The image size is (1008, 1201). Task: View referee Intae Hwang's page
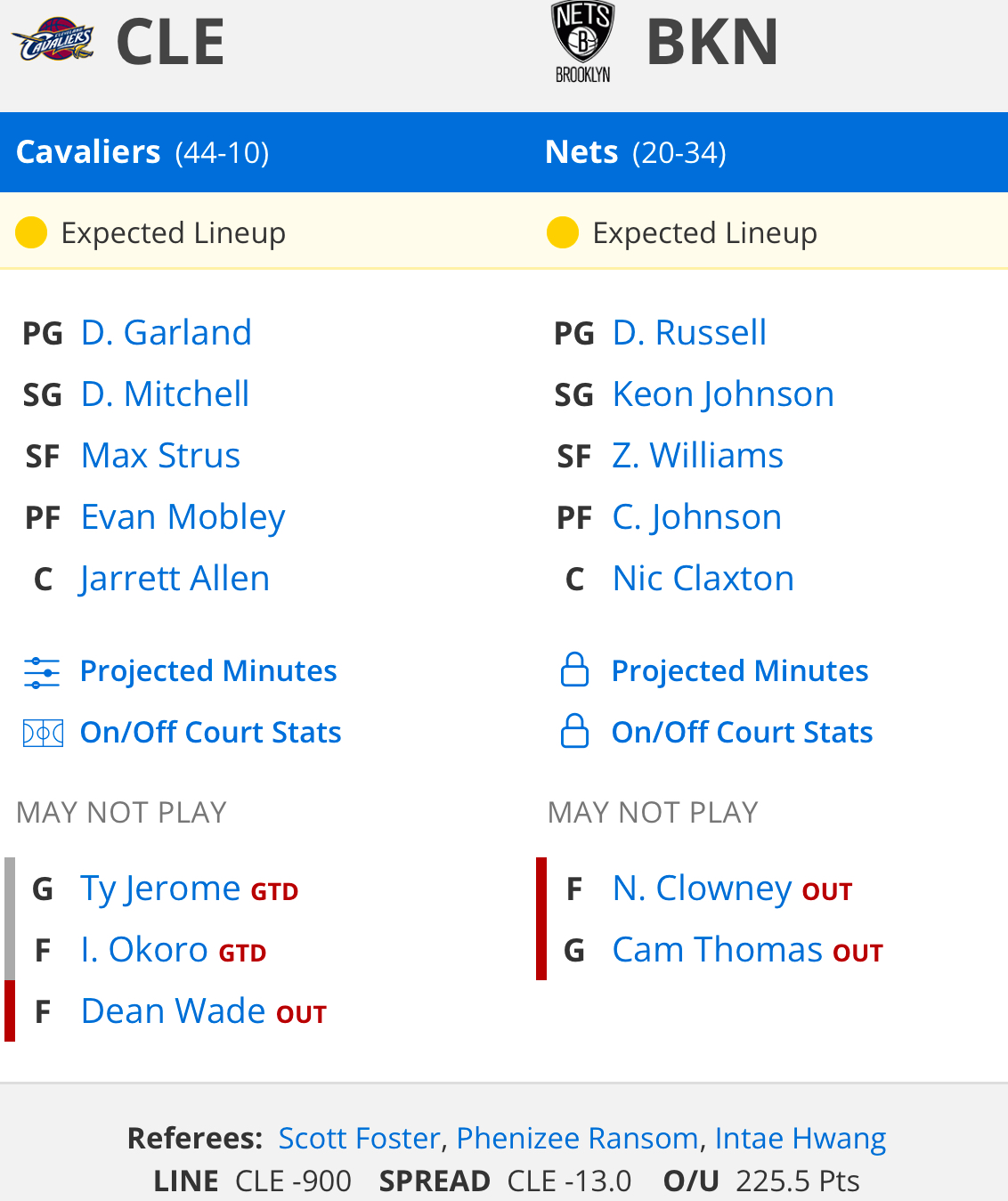800,1138
